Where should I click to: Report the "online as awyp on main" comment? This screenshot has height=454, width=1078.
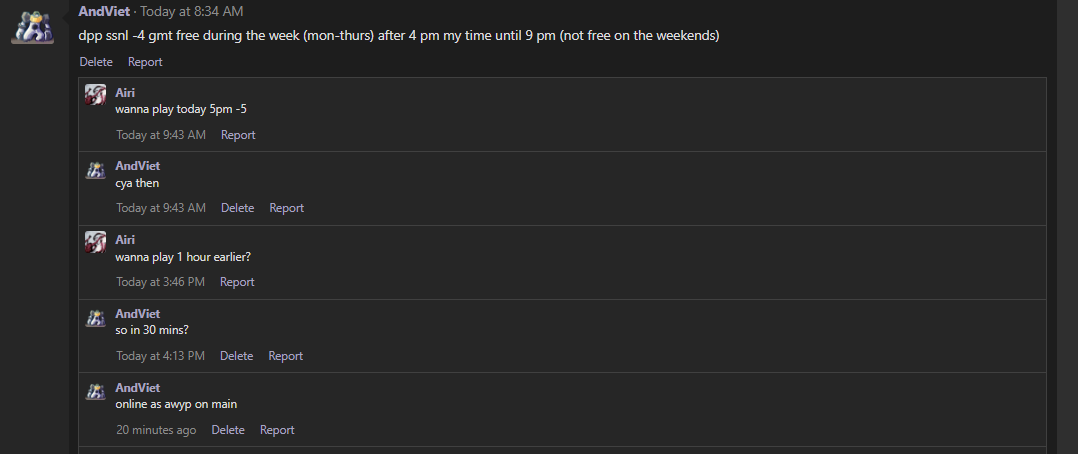pyautogui.click(x=277, y=430)
